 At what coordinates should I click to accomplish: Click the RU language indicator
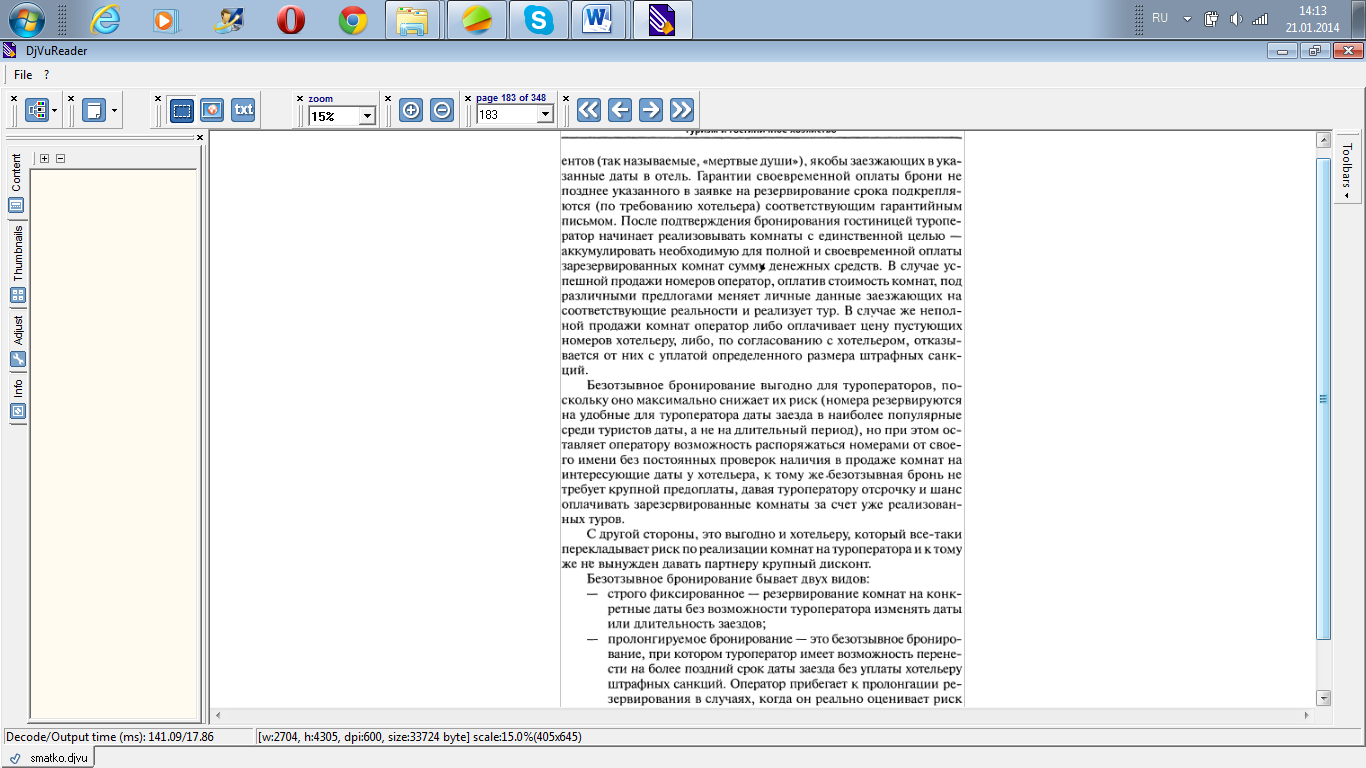point(1160,18)
